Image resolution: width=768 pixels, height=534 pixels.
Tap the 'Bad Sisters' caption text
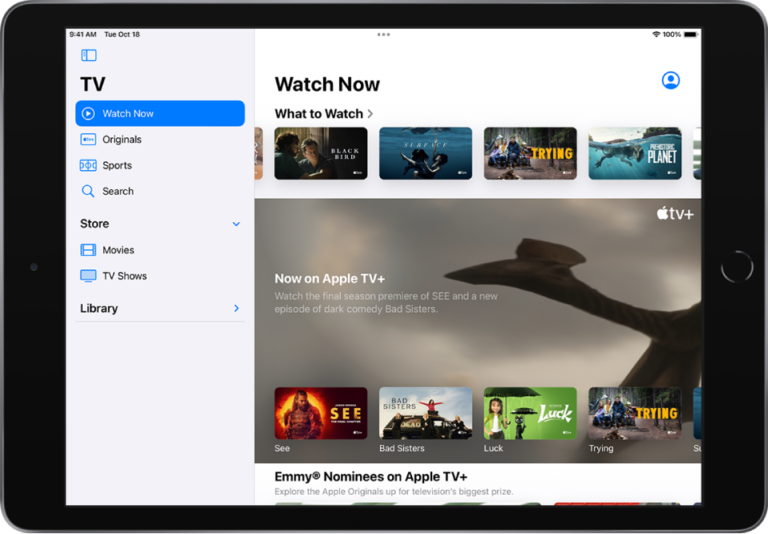pyautogui.click(x=402, y=448)
